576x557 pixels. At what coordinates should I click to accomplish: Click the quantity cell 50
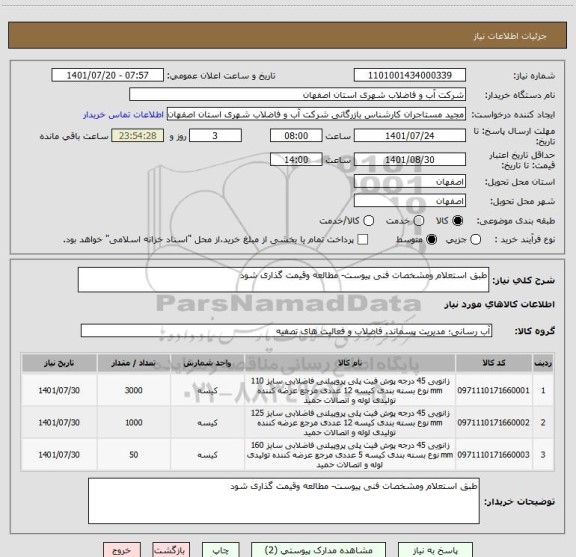133,454
